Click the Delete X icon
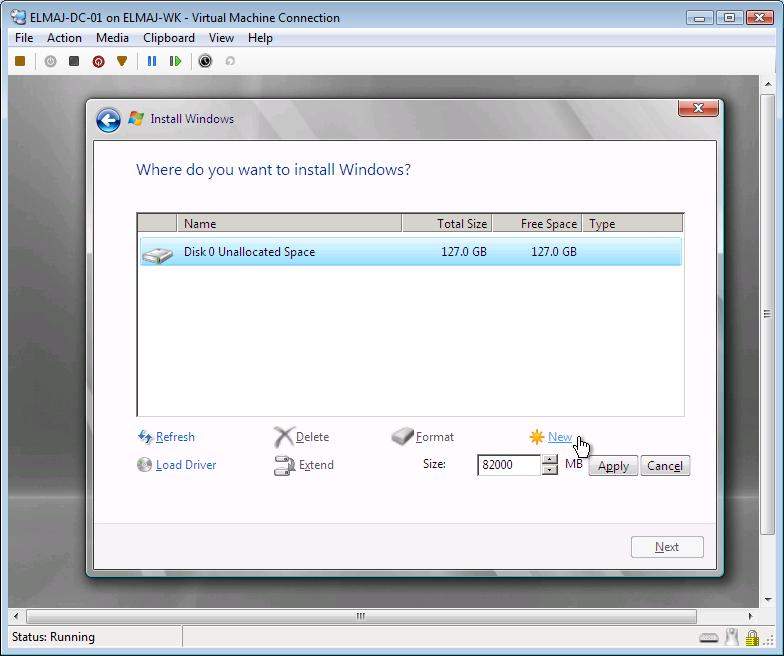This screenshot has height=656, width=784. pos(284,436)
